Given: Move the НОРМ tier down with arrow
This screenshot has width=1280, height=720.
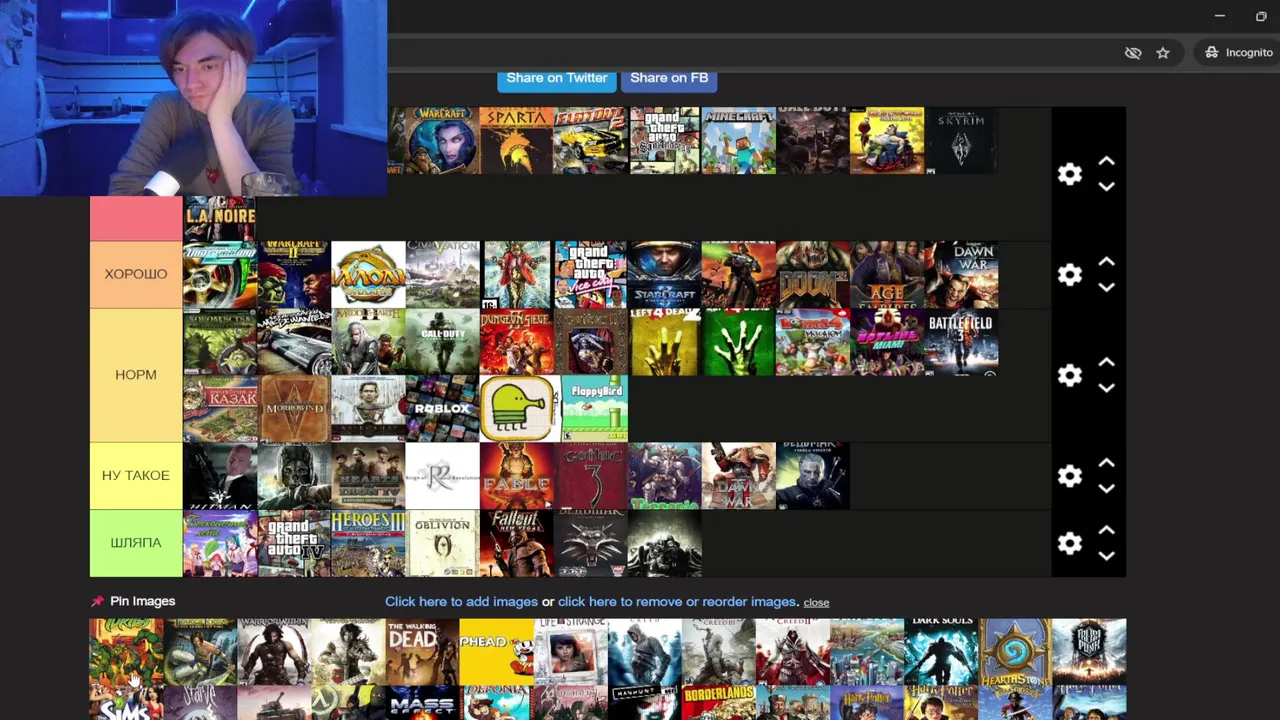Looking at the screenshot, I should (x=1106, y=388).
